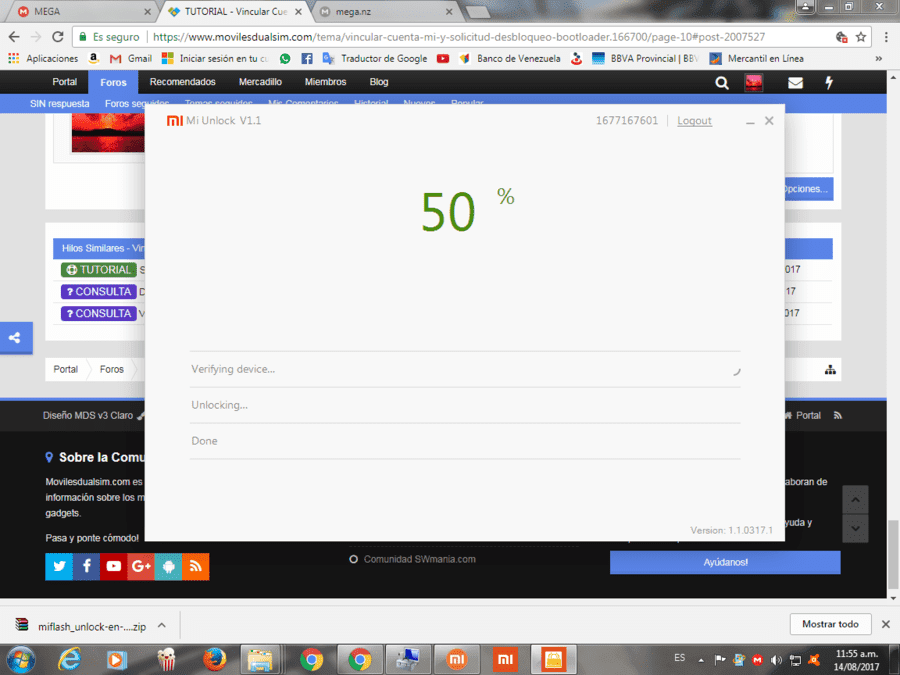Click the Ayúdanos! button
Image resolution: width=900 pixels, height=675 pixels.
click(x=725, y=562)
